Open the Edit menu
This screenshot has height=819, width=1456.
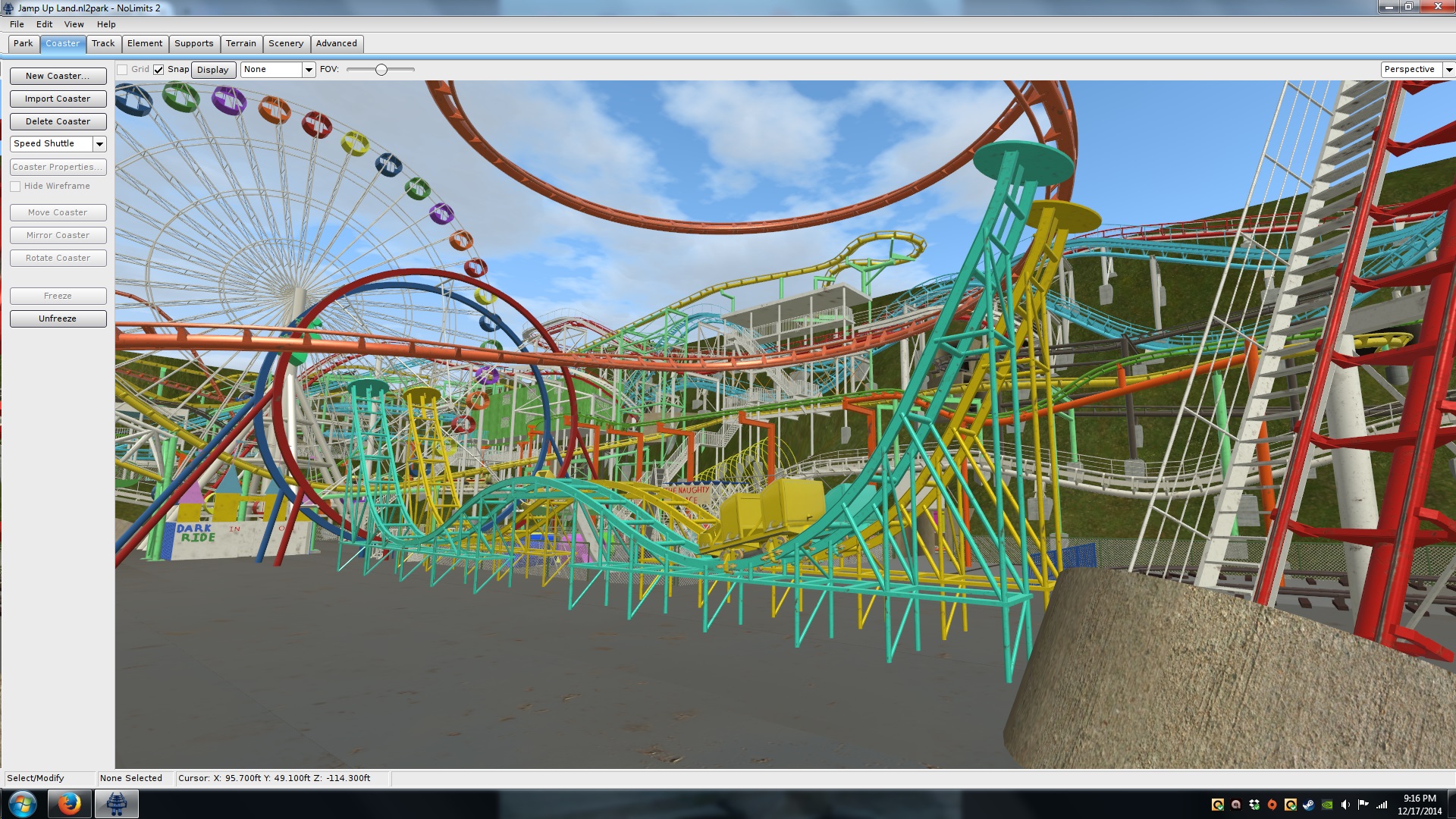click(x=44, y=24)
